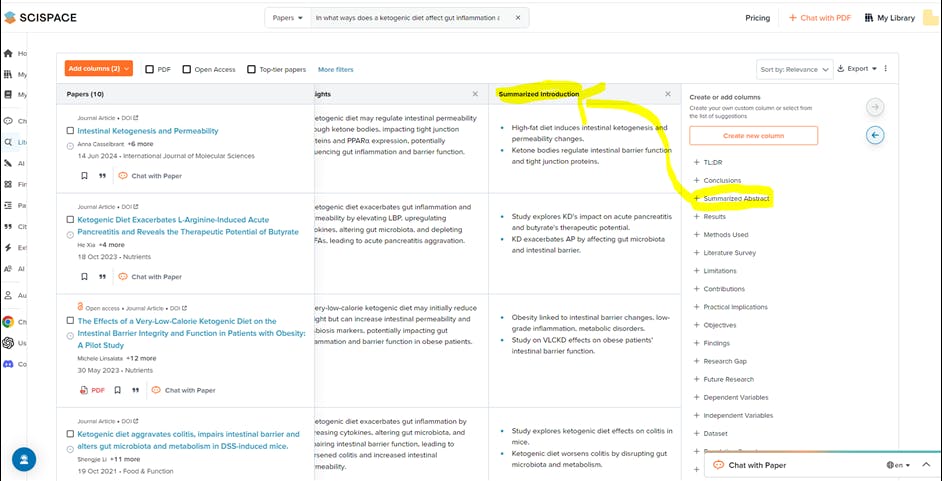
Task: Add the Results column
Action: tap(709, 216)
